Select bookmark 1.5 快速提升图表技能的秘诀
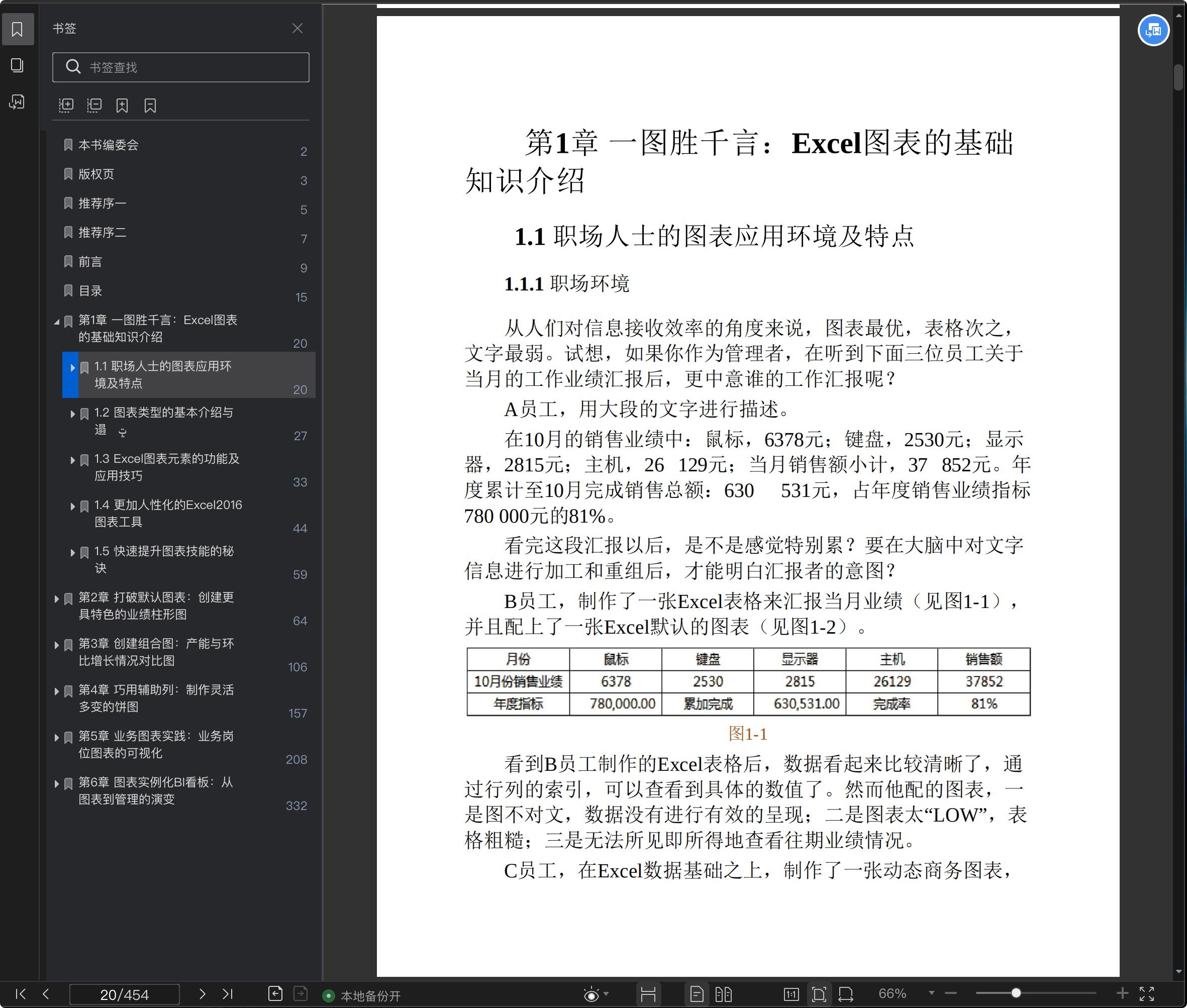Screen dimensions: 1187x1008 tap(164, 559)
